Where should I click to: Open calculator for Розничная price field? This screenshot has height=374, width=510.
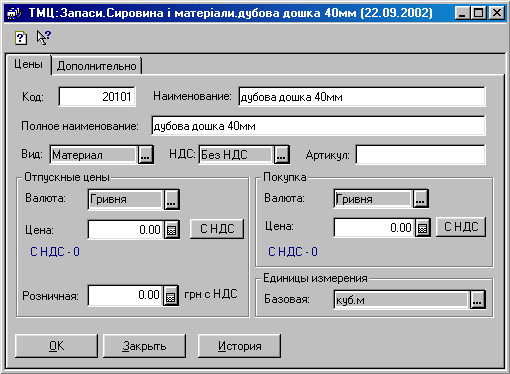171,295
